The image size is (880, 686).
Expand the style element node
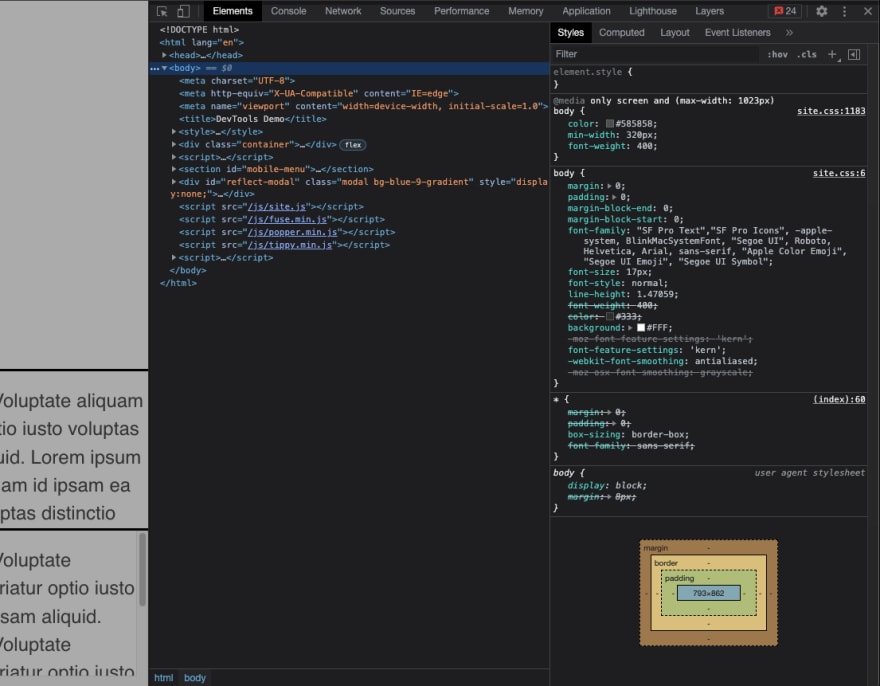tap(174, 132)
